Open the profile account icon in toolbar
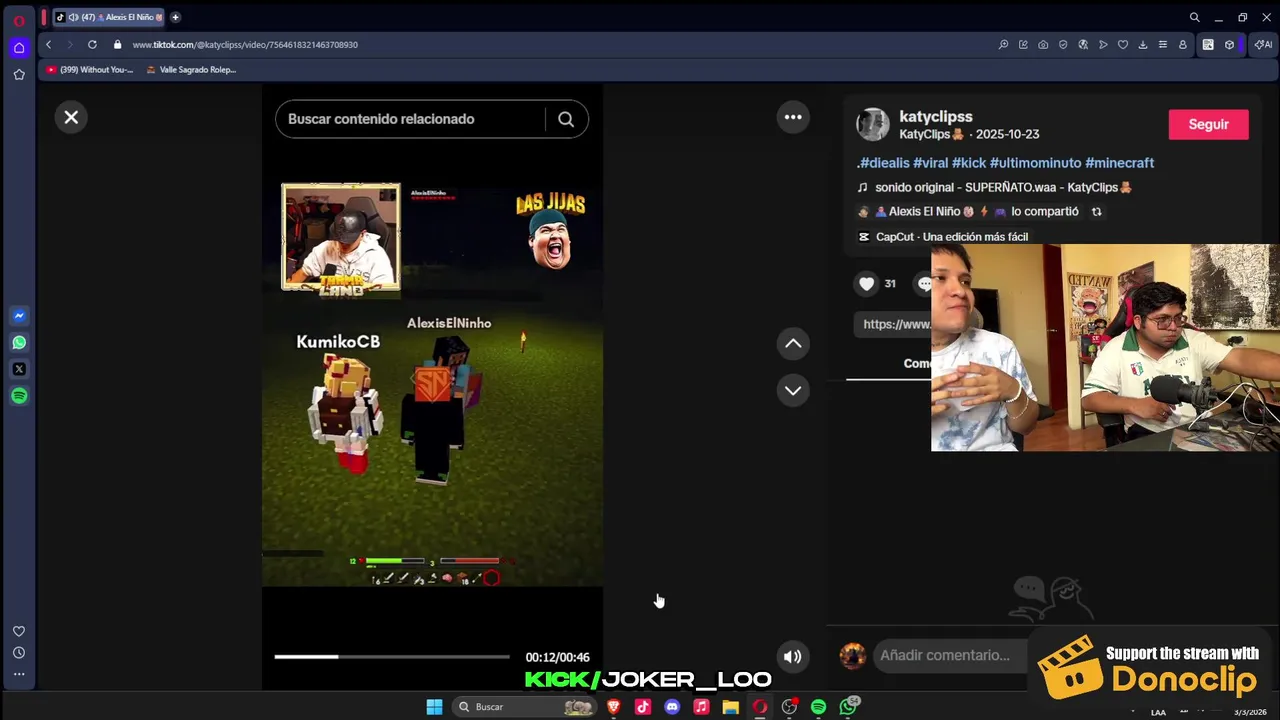This screenshot has width=1280, height=720. (1183, 44)
